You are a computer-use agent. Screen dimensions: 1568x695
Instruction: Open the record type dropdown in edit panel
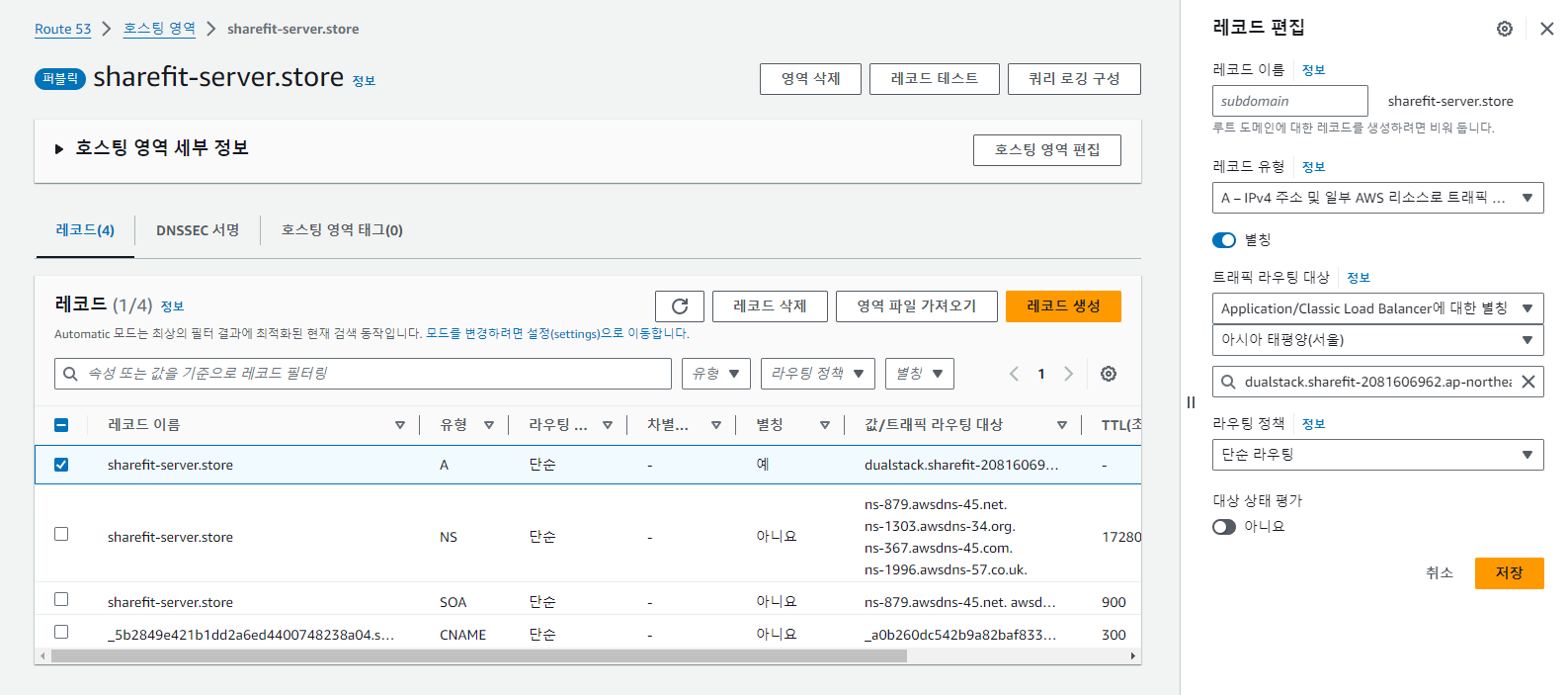click(1378, 198)
